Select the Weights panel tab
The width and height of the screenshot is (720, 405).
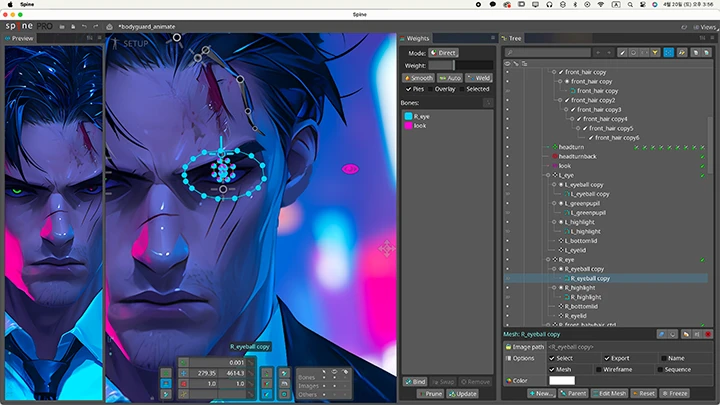pos(415,39)
